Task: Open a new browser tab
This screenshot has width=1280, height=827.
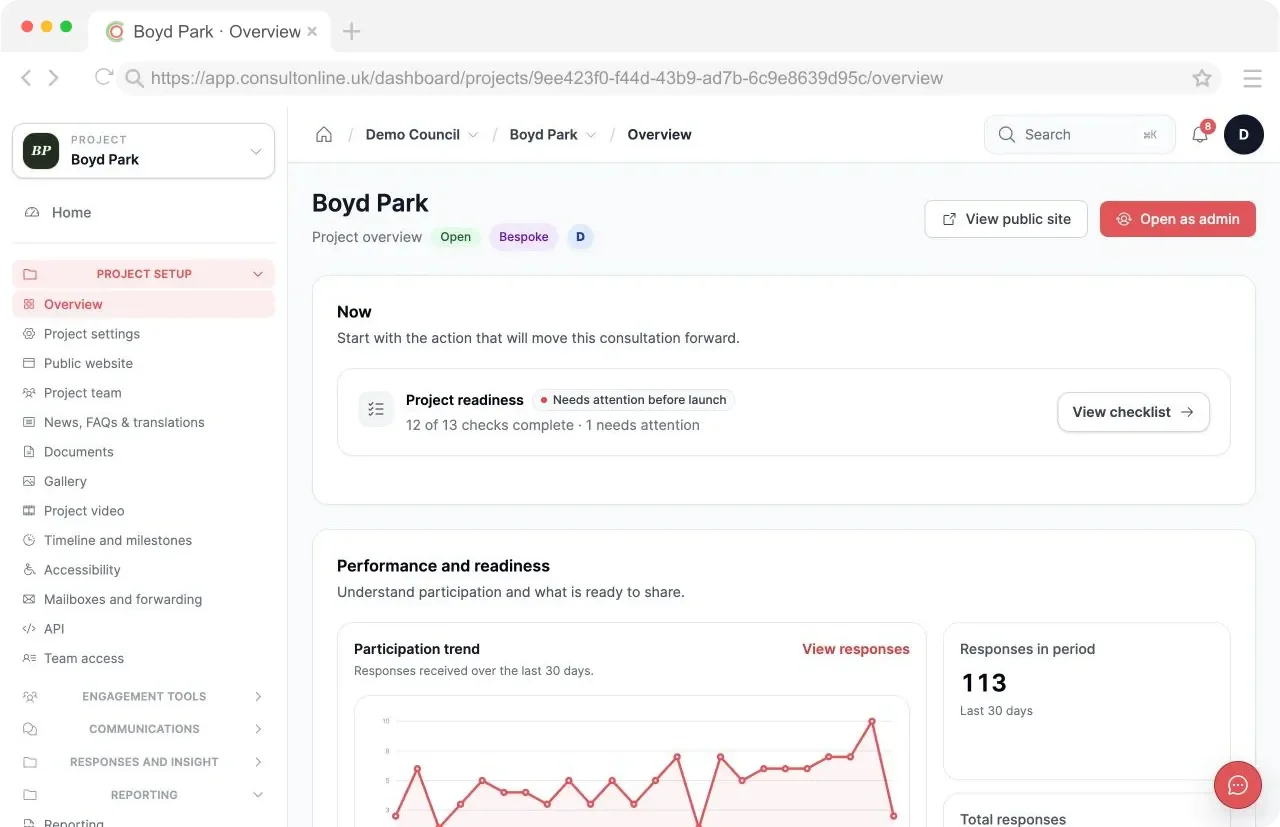Action: click(x=351, y=31)
